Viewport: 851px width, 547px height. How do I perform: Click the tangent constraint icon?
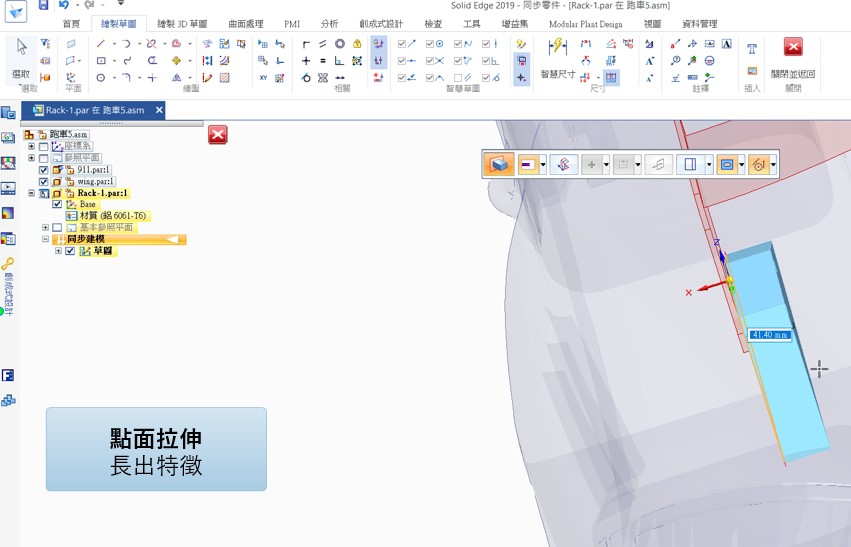306,78
